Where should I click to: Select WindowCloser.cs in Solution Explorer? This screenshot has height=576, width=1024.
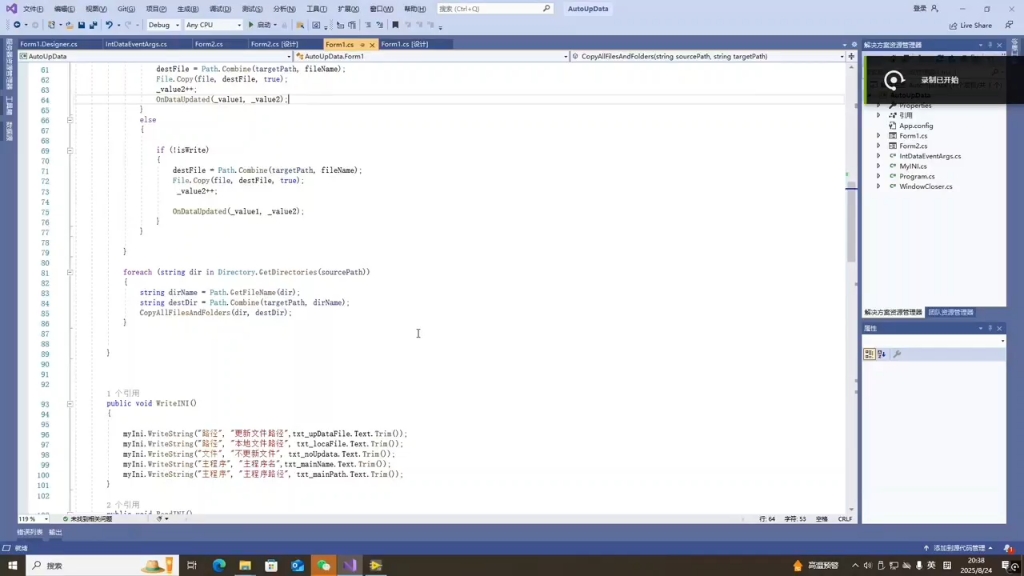tap(925, 187)
